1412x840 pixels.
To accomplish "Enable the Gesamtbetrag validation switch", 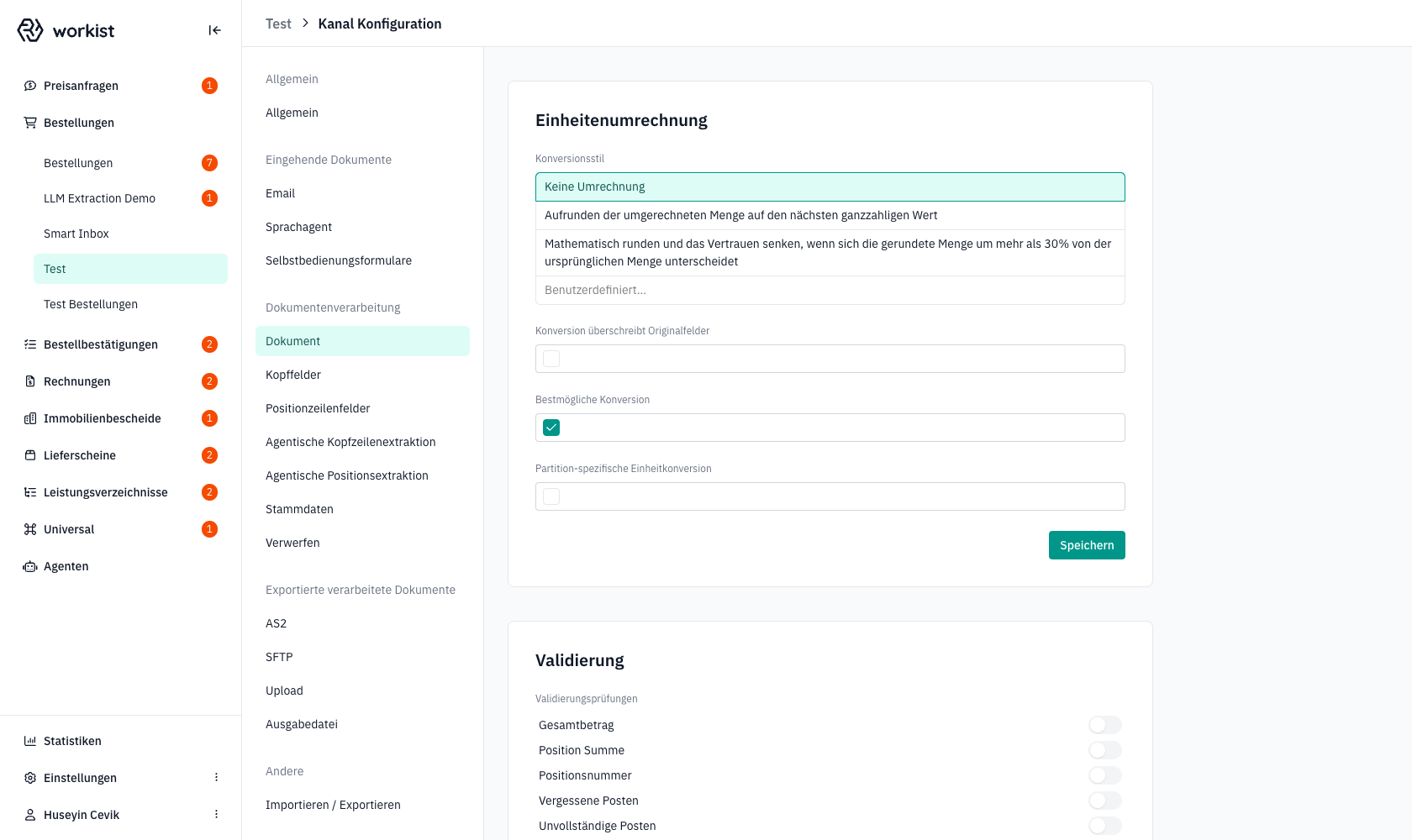I will tap(1104, 725).
